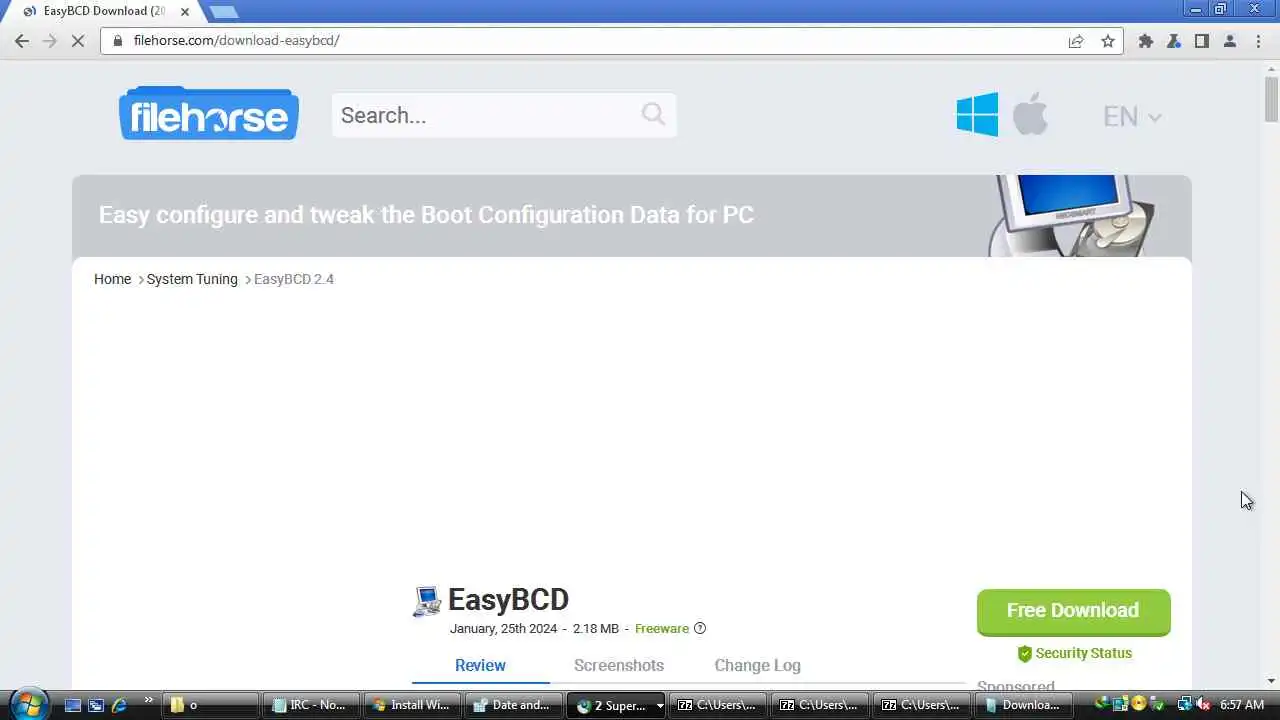This screenshot has width=1280, height=720.
Task: Click the EasyBCD heading title
Action: click(x=508, y=600)
